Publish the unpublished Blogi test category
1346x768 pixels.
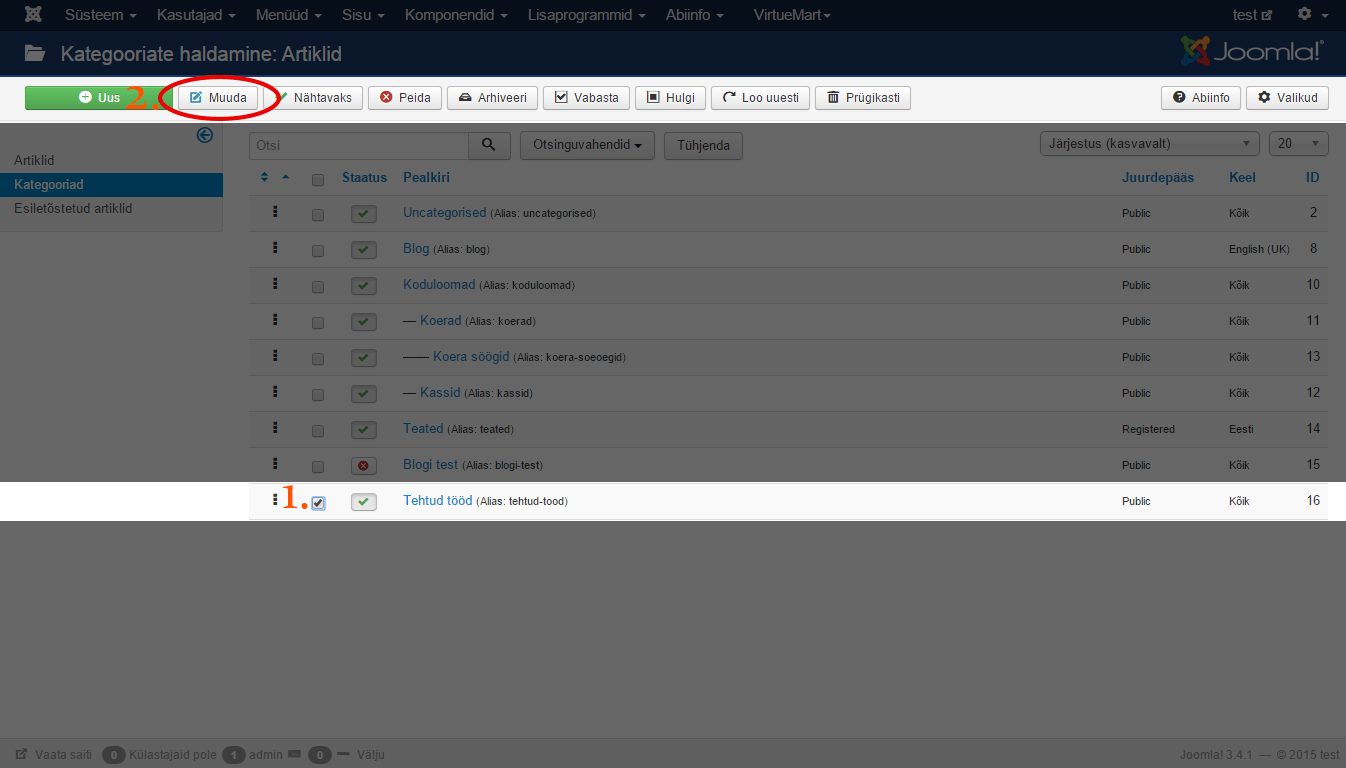click(364, 466)
